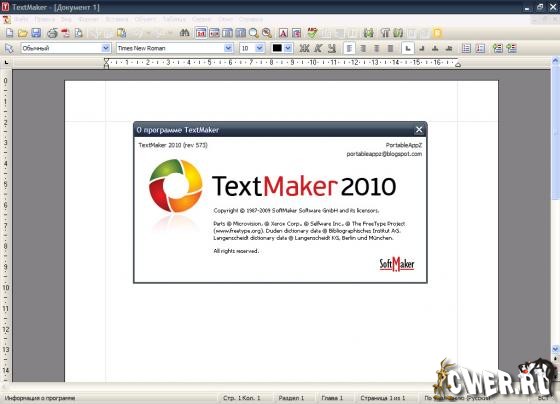The width and height of the screenshot is (560, 404).
Task: Toggle the second view mode icon after binoculars
Action: click(x=214, y=33)
